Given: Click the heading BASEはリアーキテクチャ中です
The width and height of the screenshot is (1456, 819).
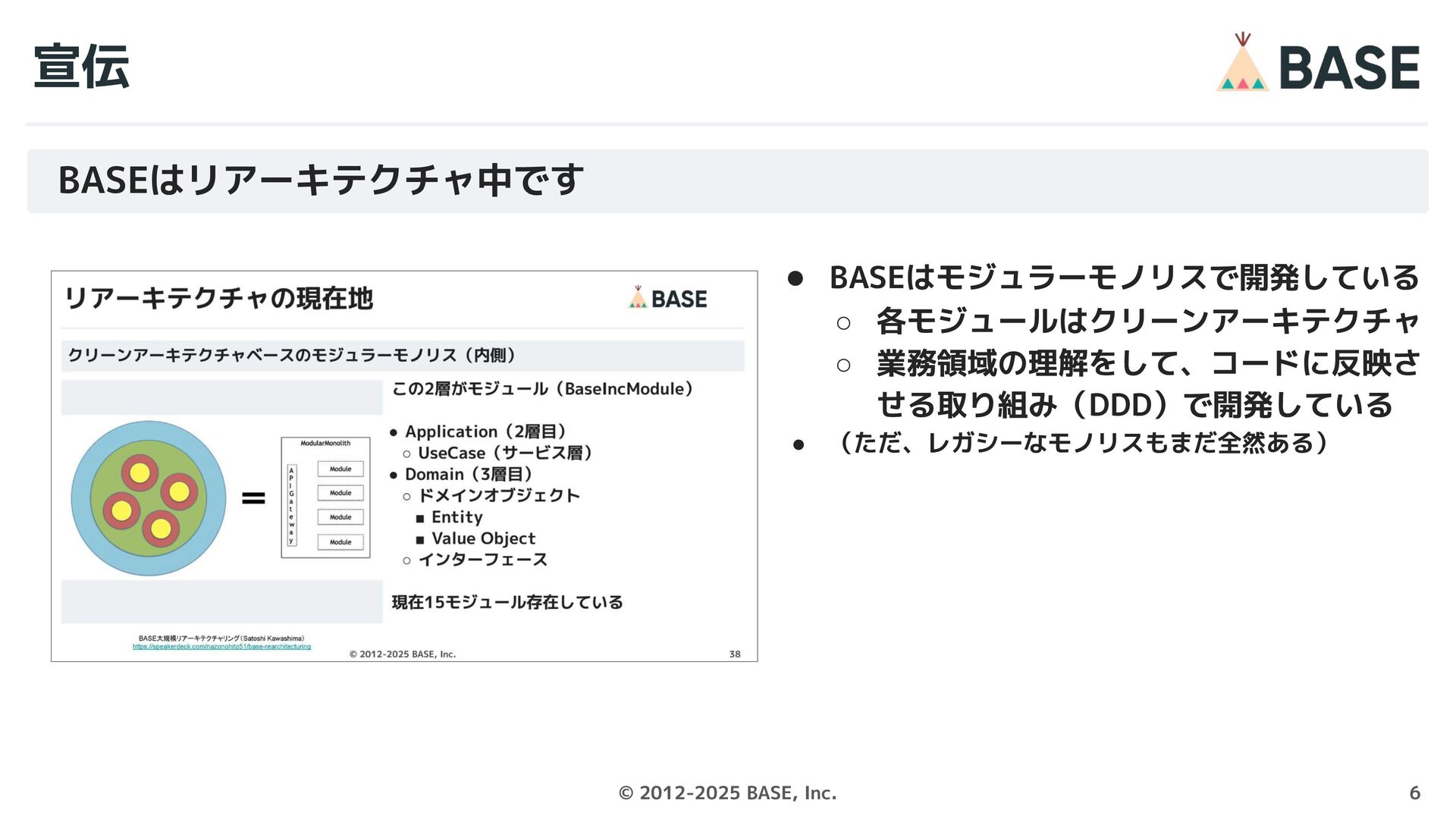Looking at the screenshot, I should [x=321, y=180].
